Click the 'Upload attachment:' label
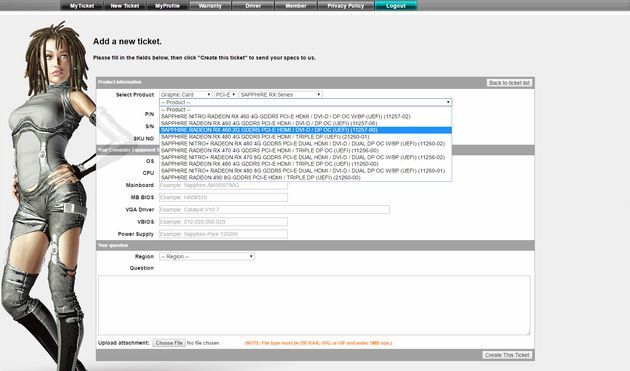The width and height of the screenshot is (630, 371). coord(124,343)
